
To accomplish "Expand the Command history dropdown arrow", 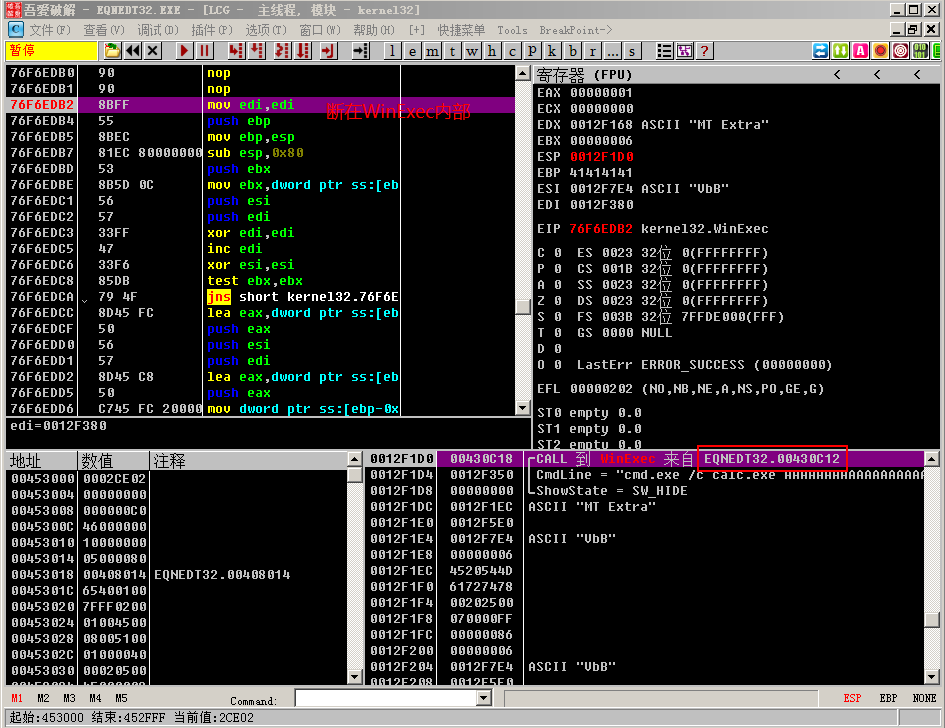I will [483, 698].
